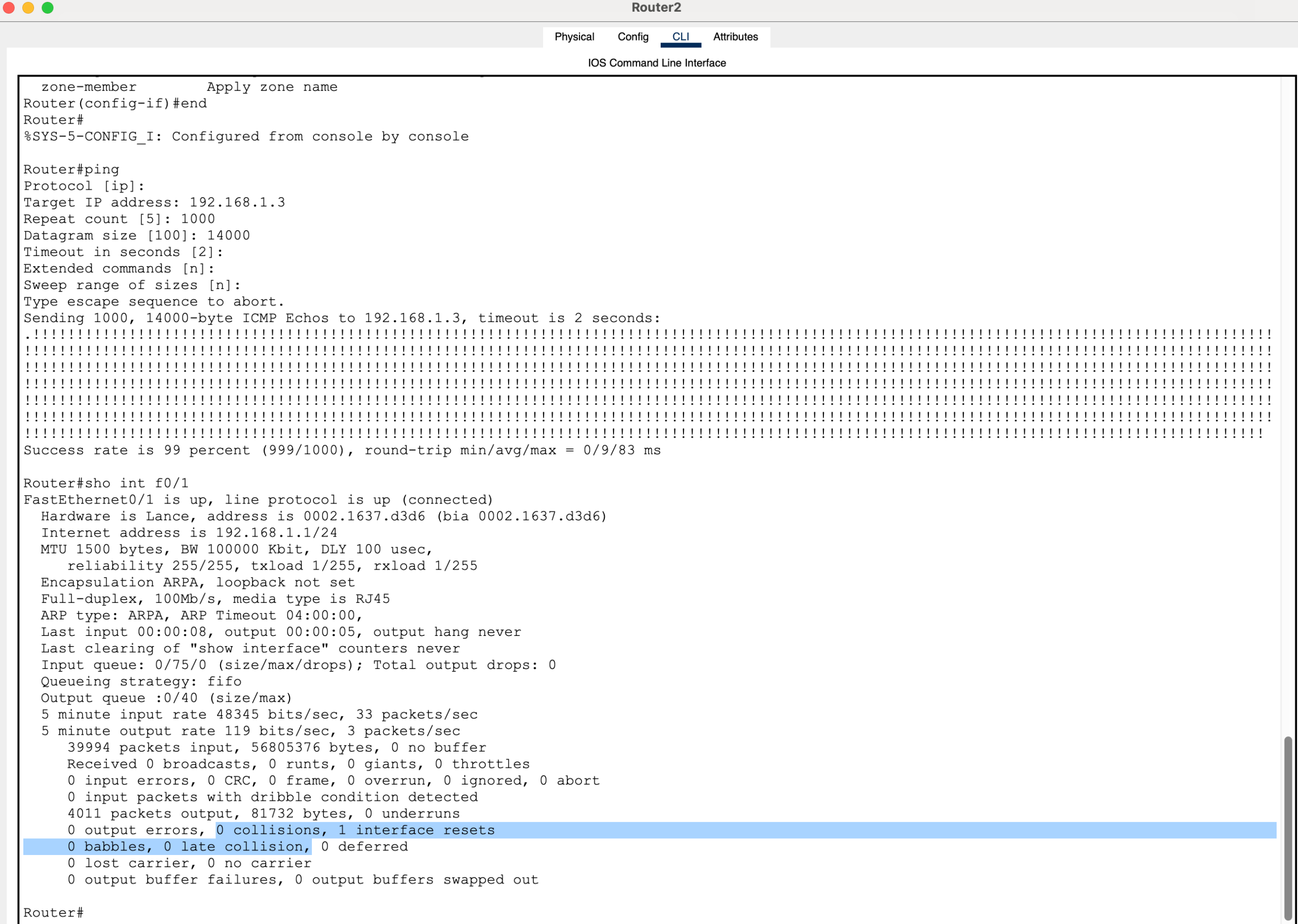Viewport: 1298px width, 924px height.
Task: Click the 'Success rate is 99 percent' line
Action: tap(342, 450)
